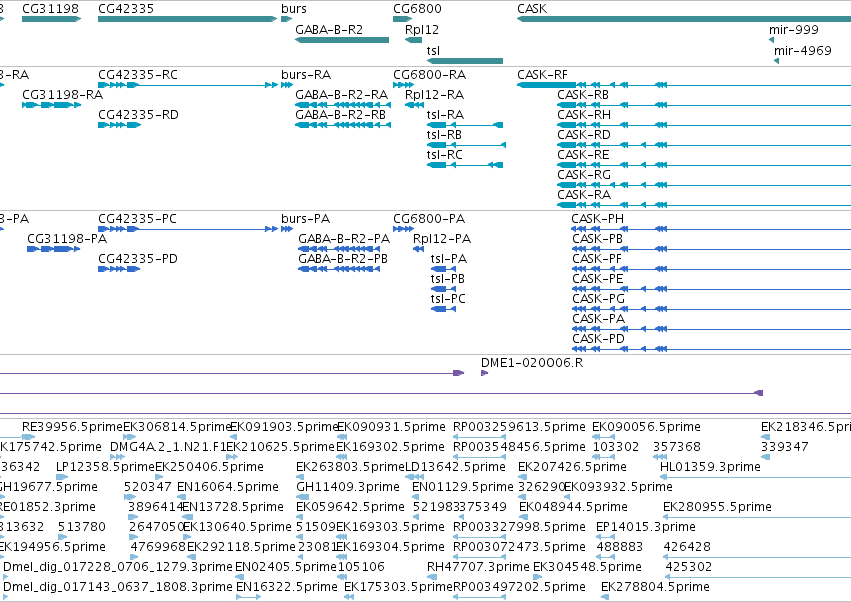Click the Rpl12 gene feature

pyautogui.click(x=414, y=40)
